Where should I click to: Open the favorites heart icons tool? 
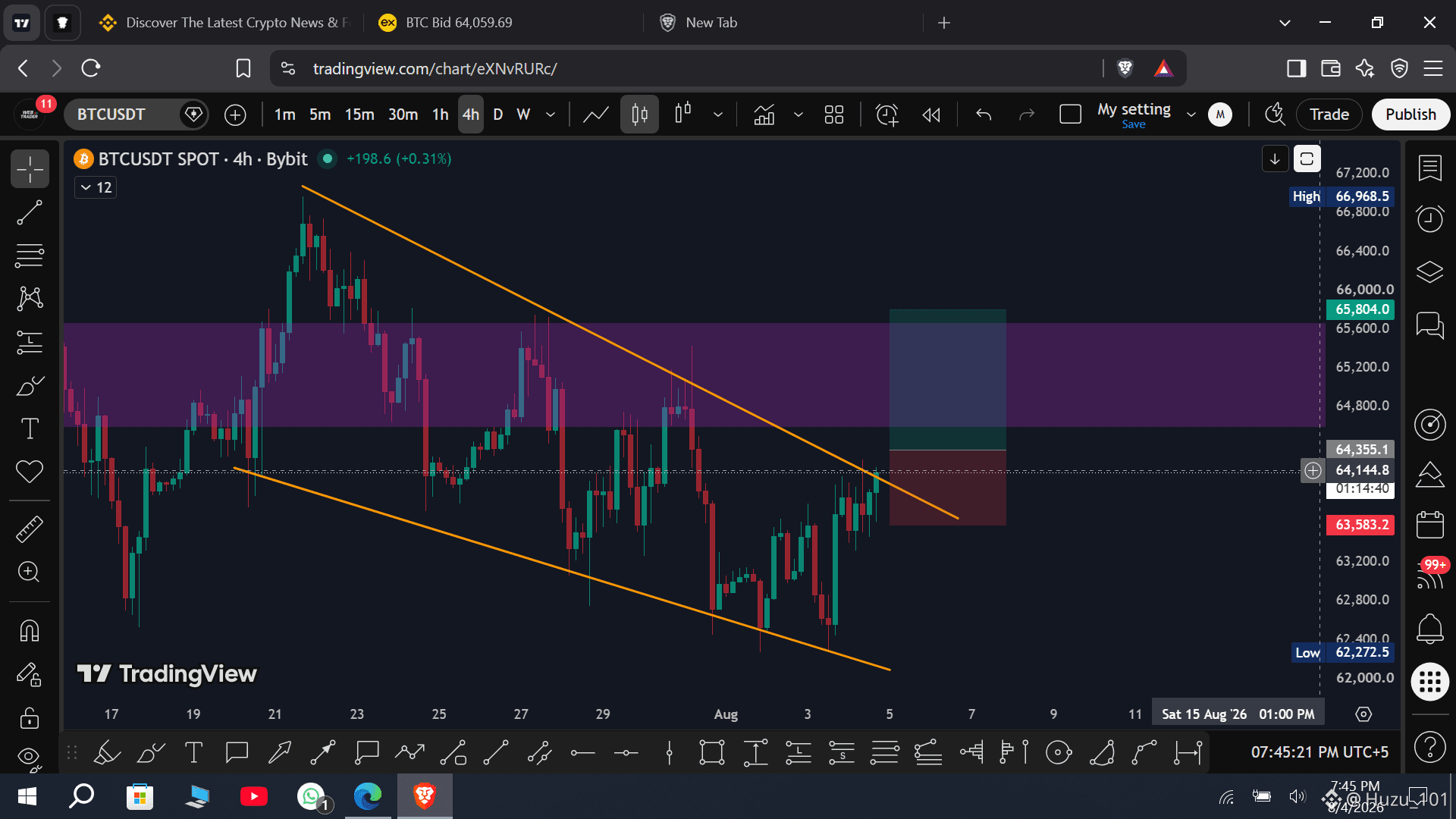coord(30,472)
